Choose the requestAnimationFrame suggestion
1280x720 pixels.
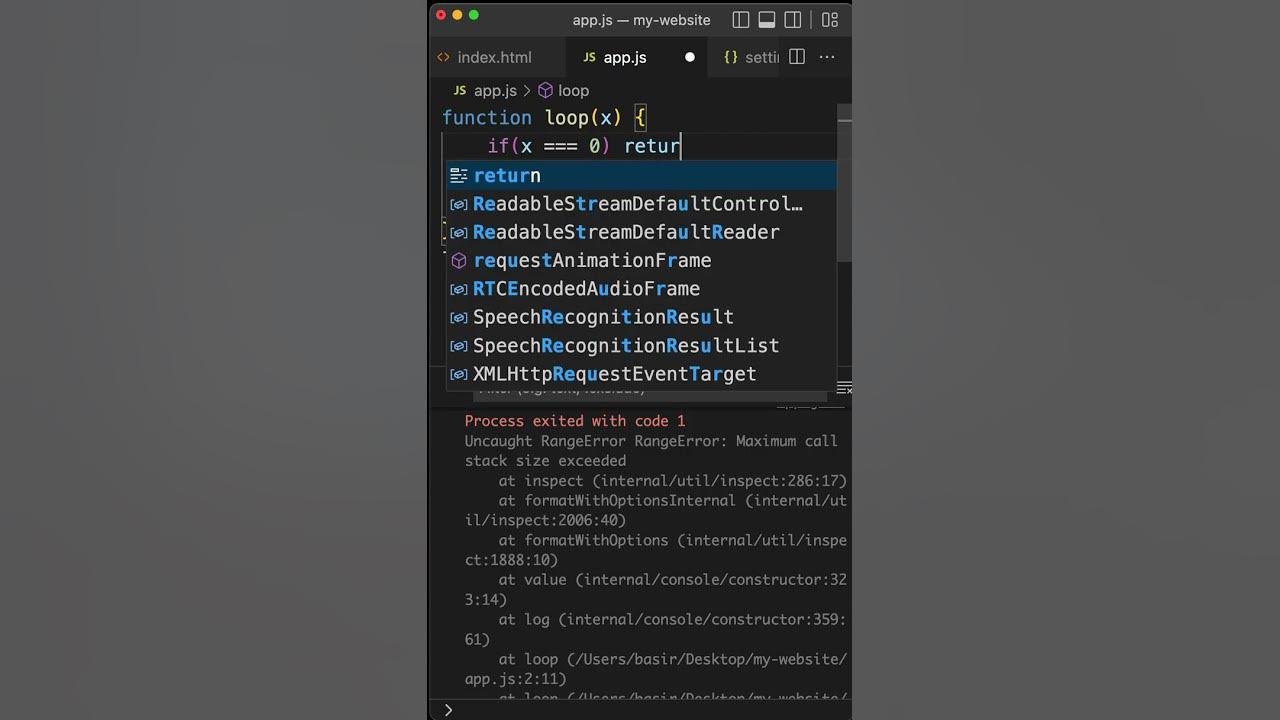pos(641,260)
